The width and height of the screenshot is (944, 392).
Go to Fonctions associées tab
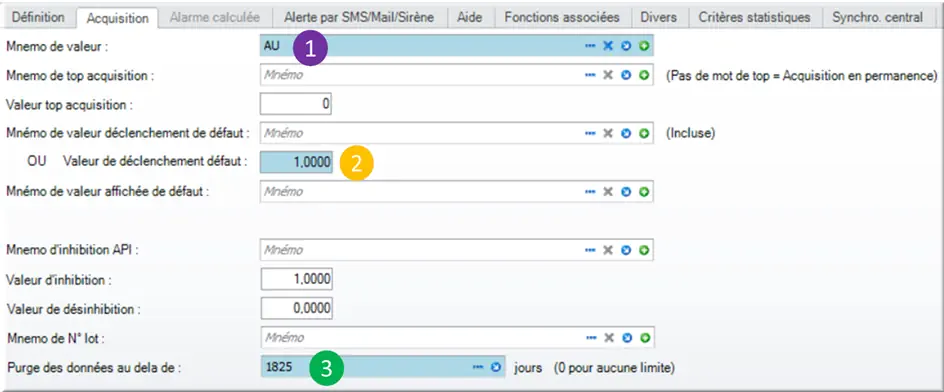[x=562, y=17]
